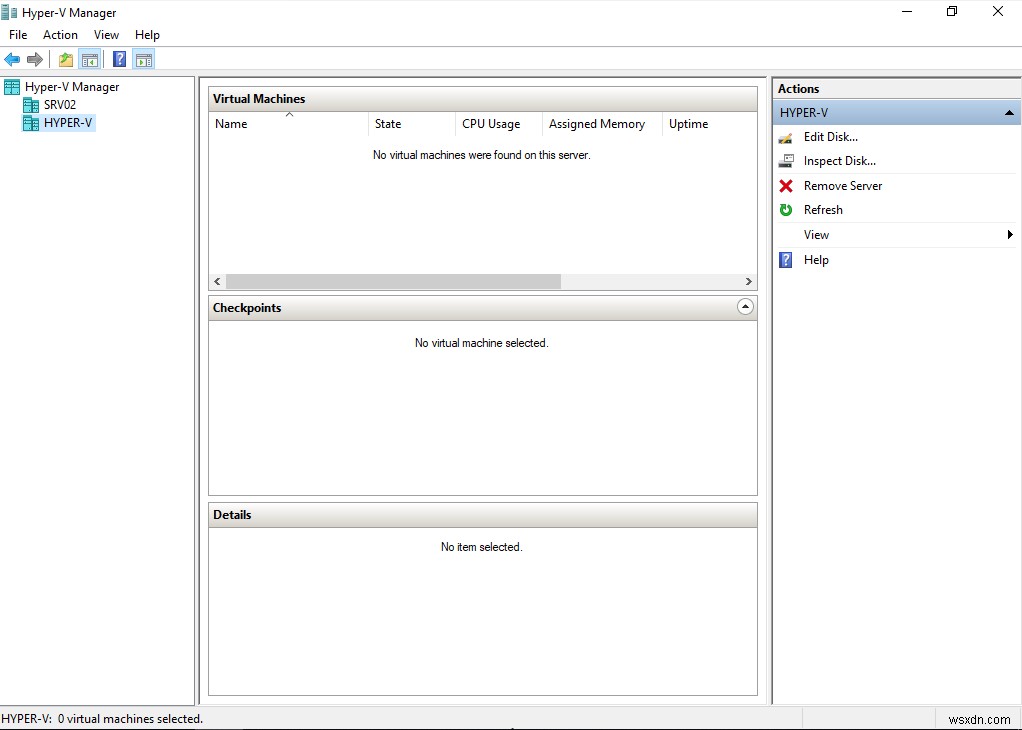Click the HYPER-V server icon in tree
Screen dimensions: 1022x730
[x=31, y=123]
